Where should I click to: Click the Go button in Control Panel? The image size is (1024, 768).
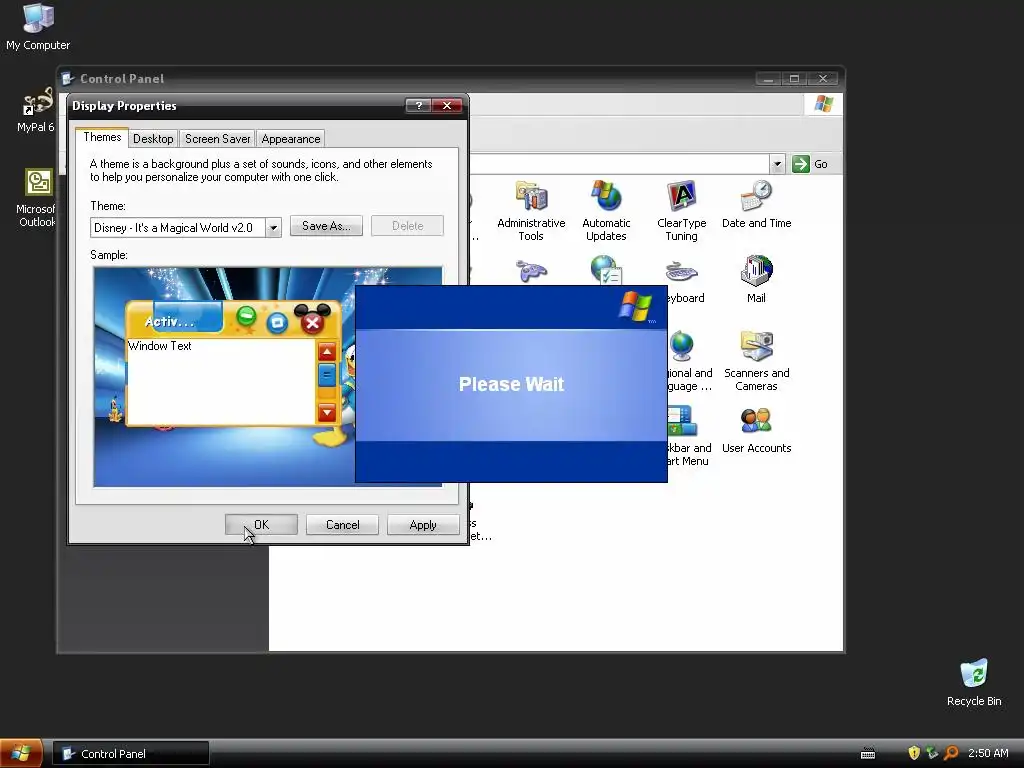(810, 164)
